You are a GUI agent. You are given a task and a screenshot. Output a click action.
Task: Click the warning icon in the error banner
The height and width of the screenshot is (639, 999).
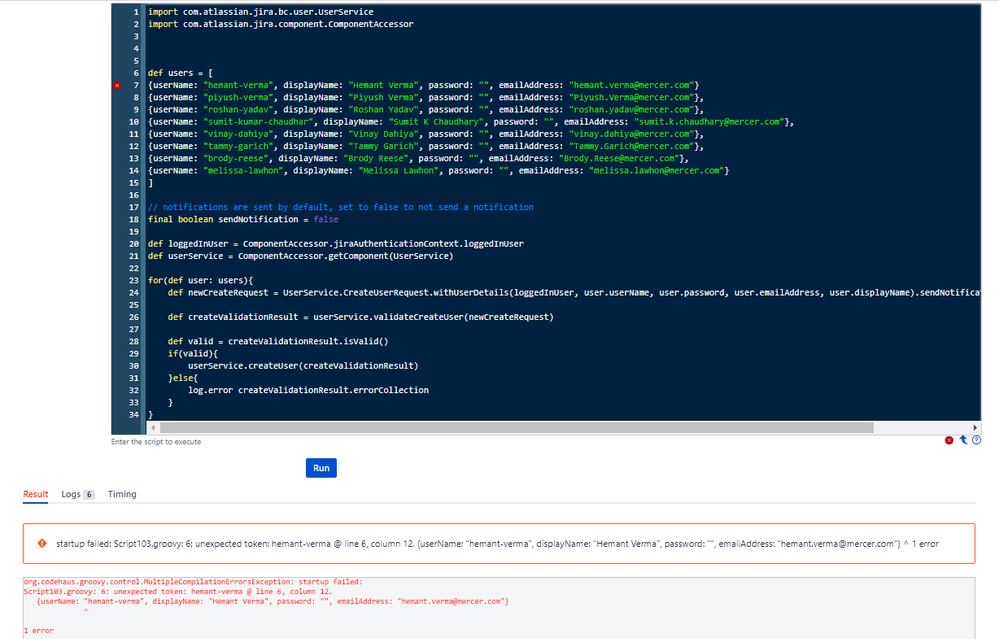42,543
